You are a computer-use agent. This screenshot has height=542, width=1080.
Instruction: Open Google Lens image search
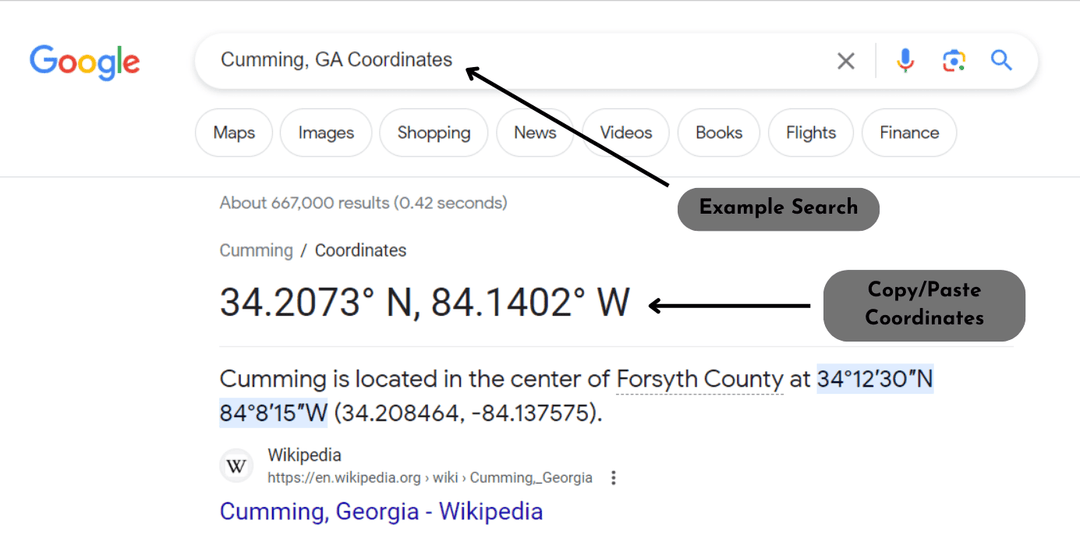click(953, 61)
